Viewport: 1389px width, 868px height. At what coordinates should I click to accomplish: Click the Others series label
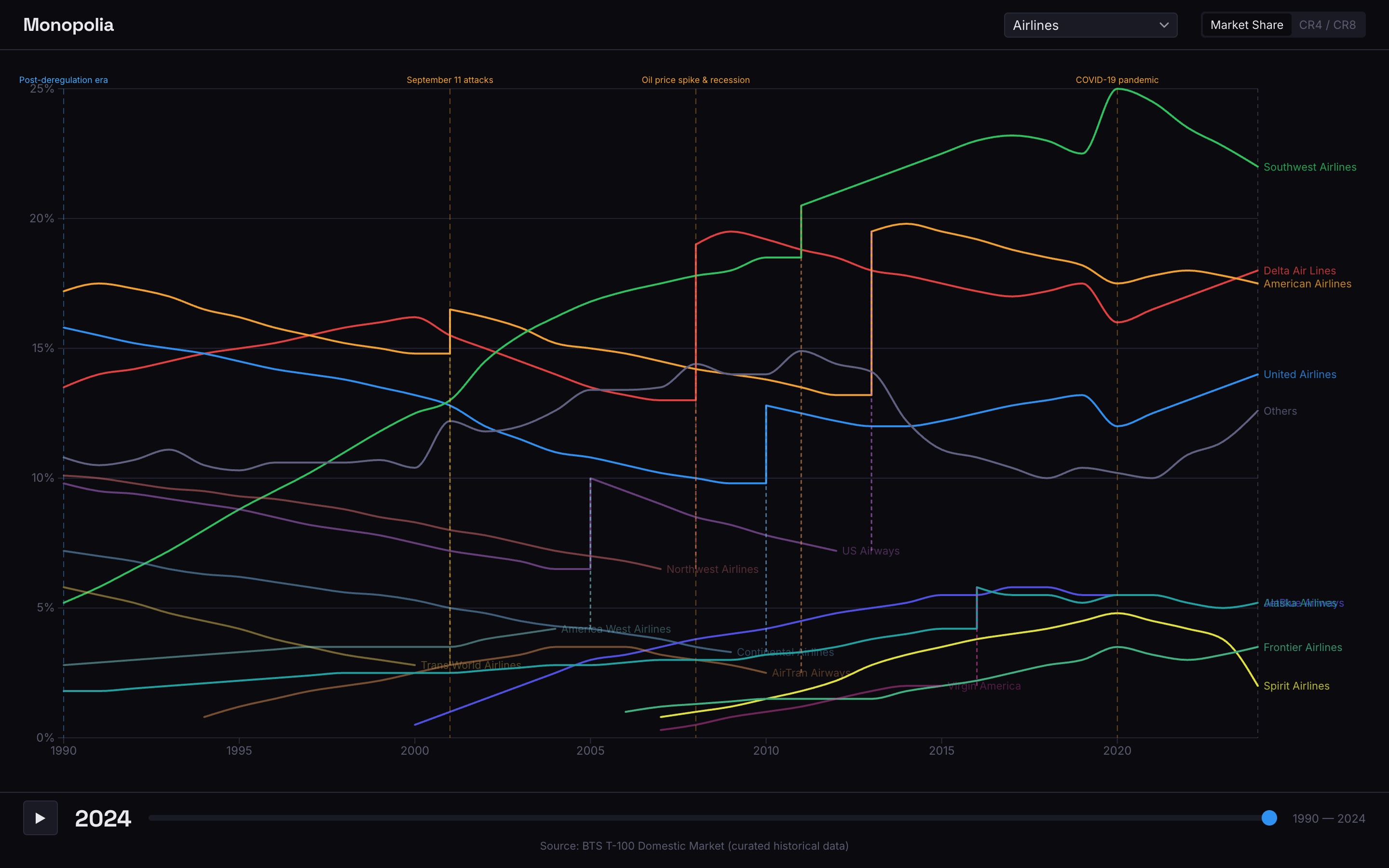[x=1280, y=411]
